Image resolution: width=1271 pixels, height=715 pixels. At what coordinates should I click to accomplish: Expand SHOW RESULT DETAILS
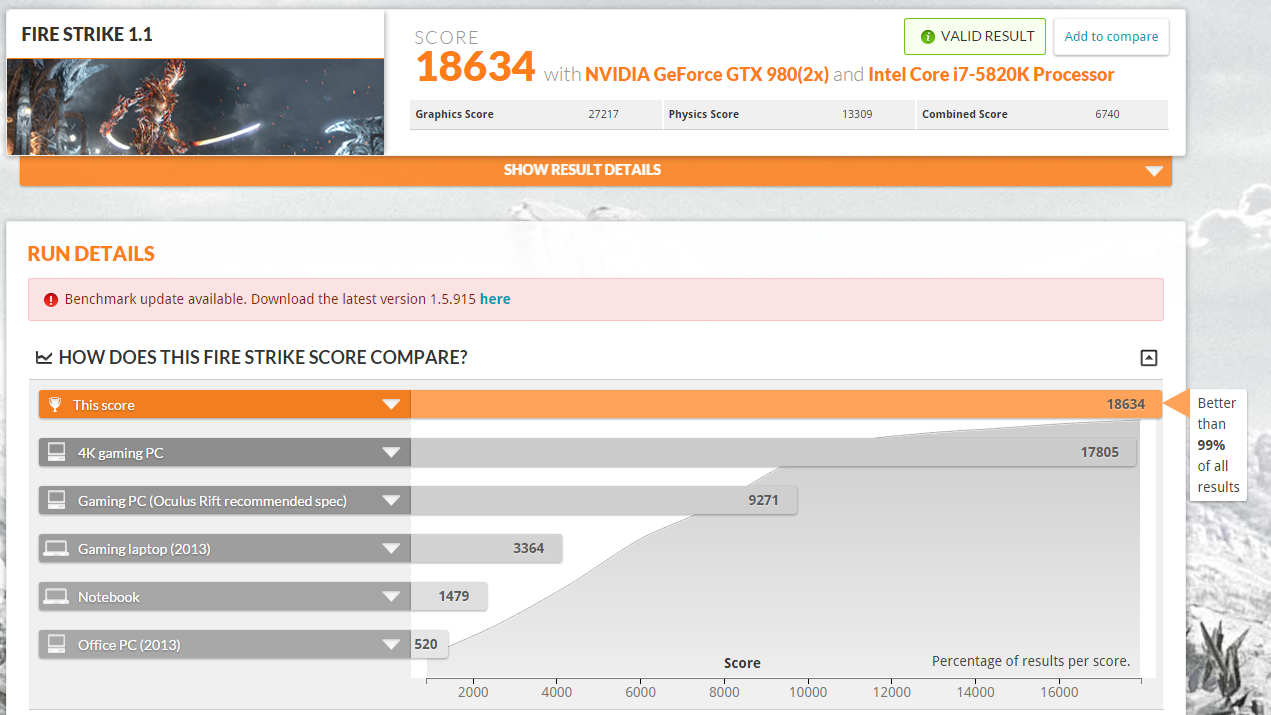582,169
